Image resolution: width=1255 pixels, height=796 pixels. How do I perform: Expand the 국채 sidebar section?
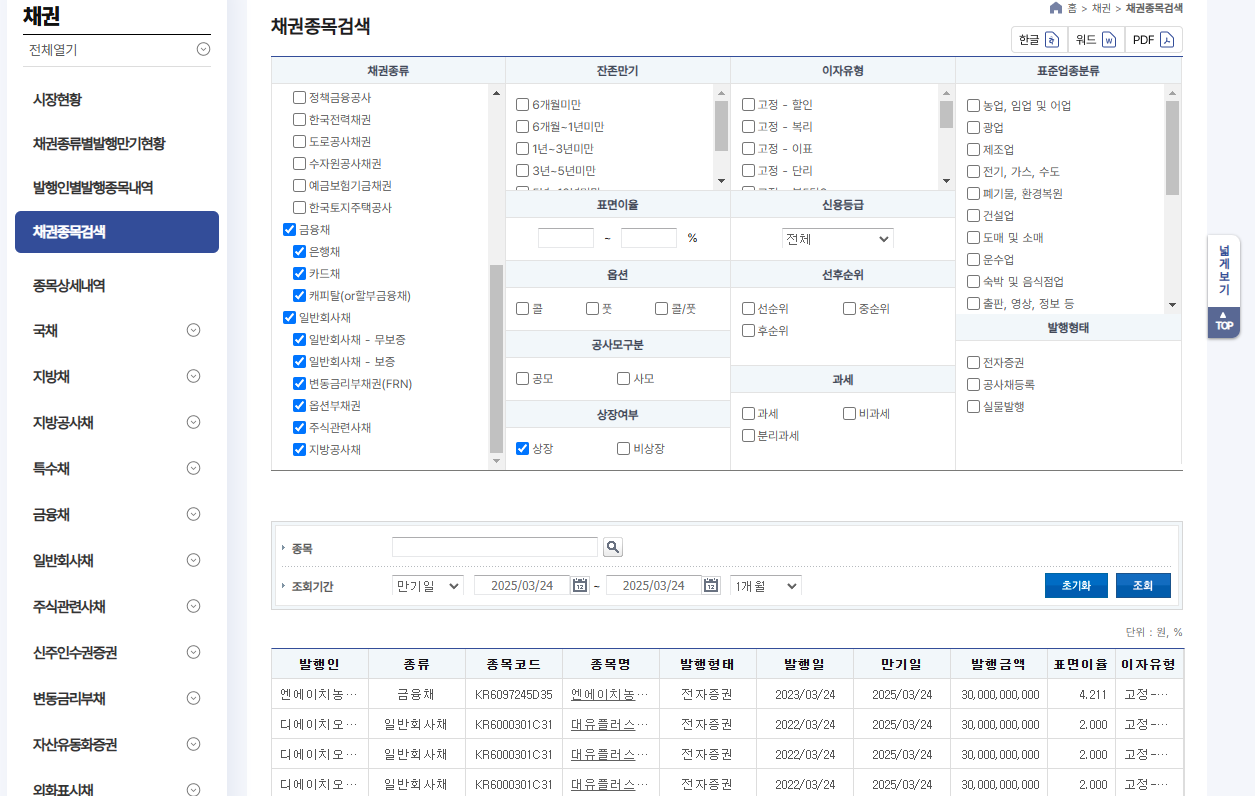point(194,330)
